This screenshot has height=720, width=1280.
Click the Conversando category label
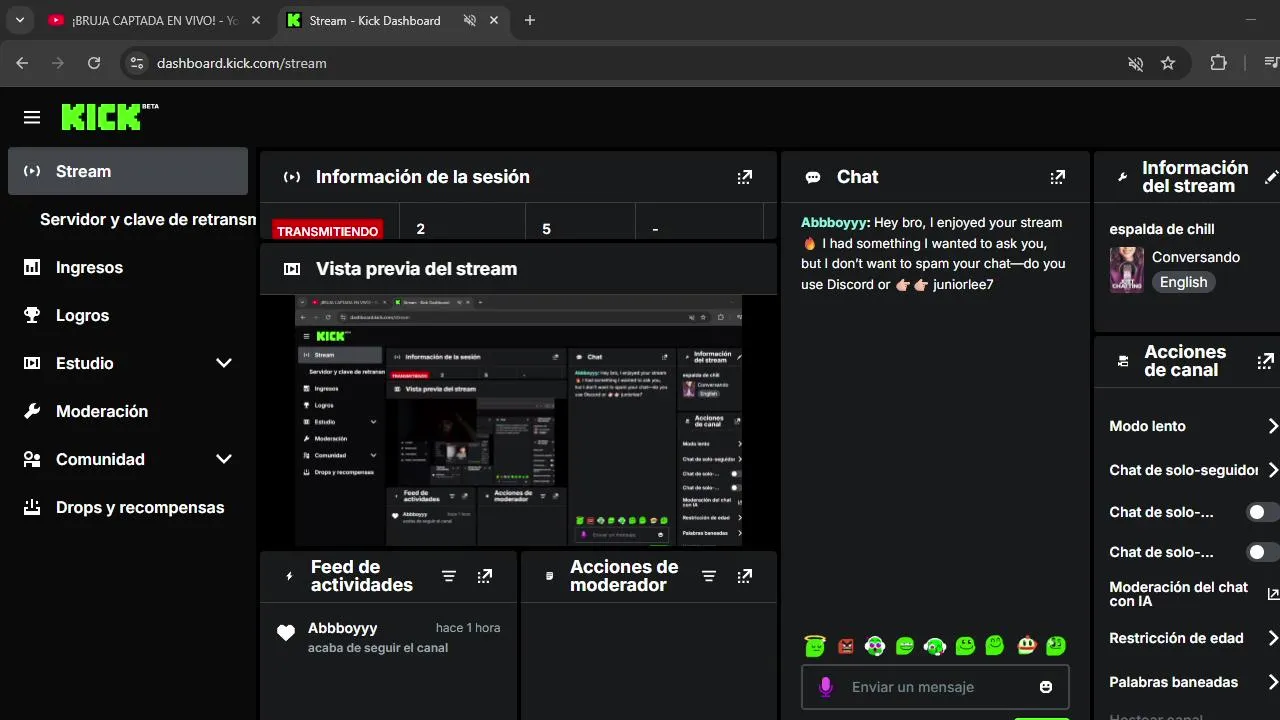pos(1196,257)
